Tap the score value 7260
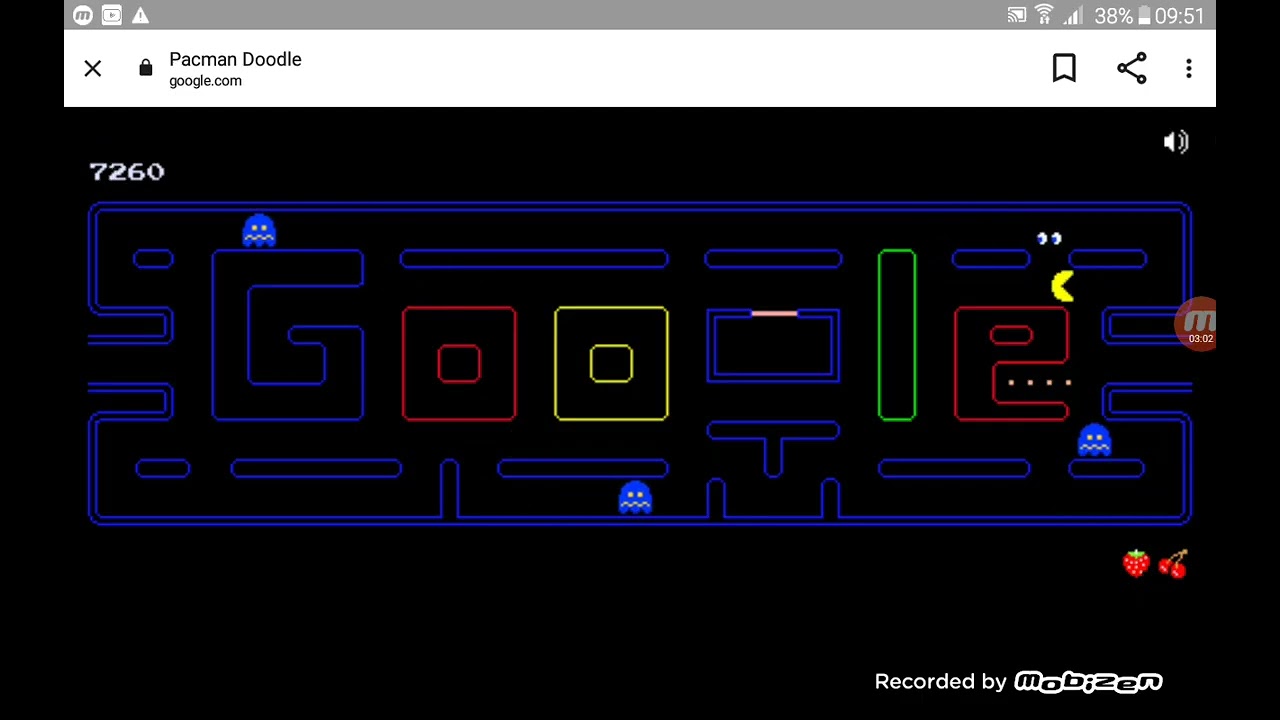The image size is (1280, 720). (127, 172)
